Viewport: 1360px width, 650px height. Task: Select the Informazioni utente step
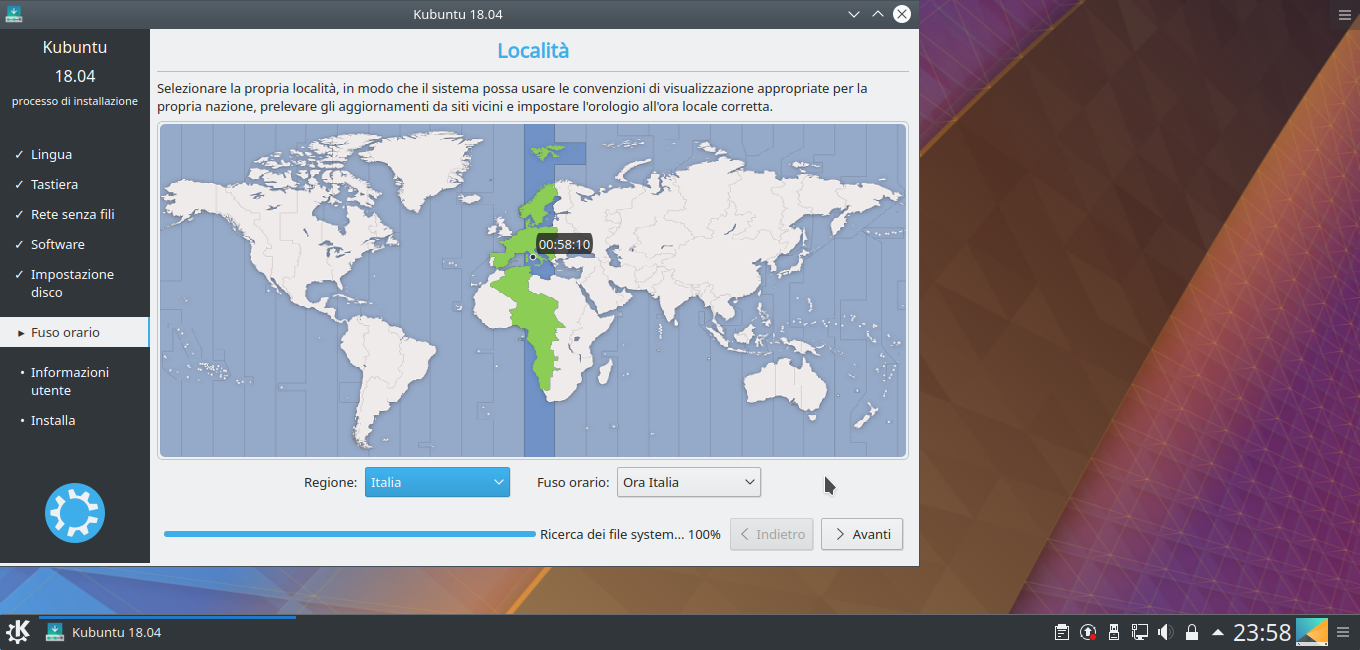click(x=69, y=381)
